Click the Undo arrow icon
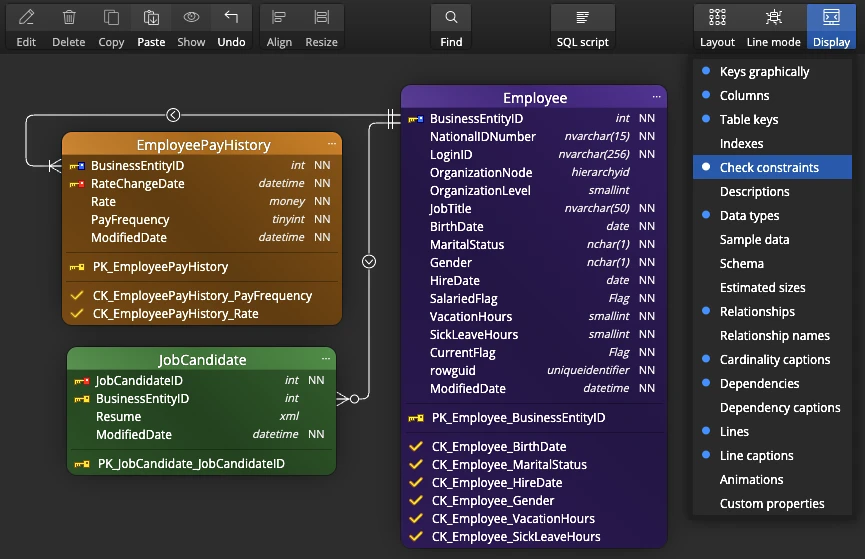 coord(231,17)
